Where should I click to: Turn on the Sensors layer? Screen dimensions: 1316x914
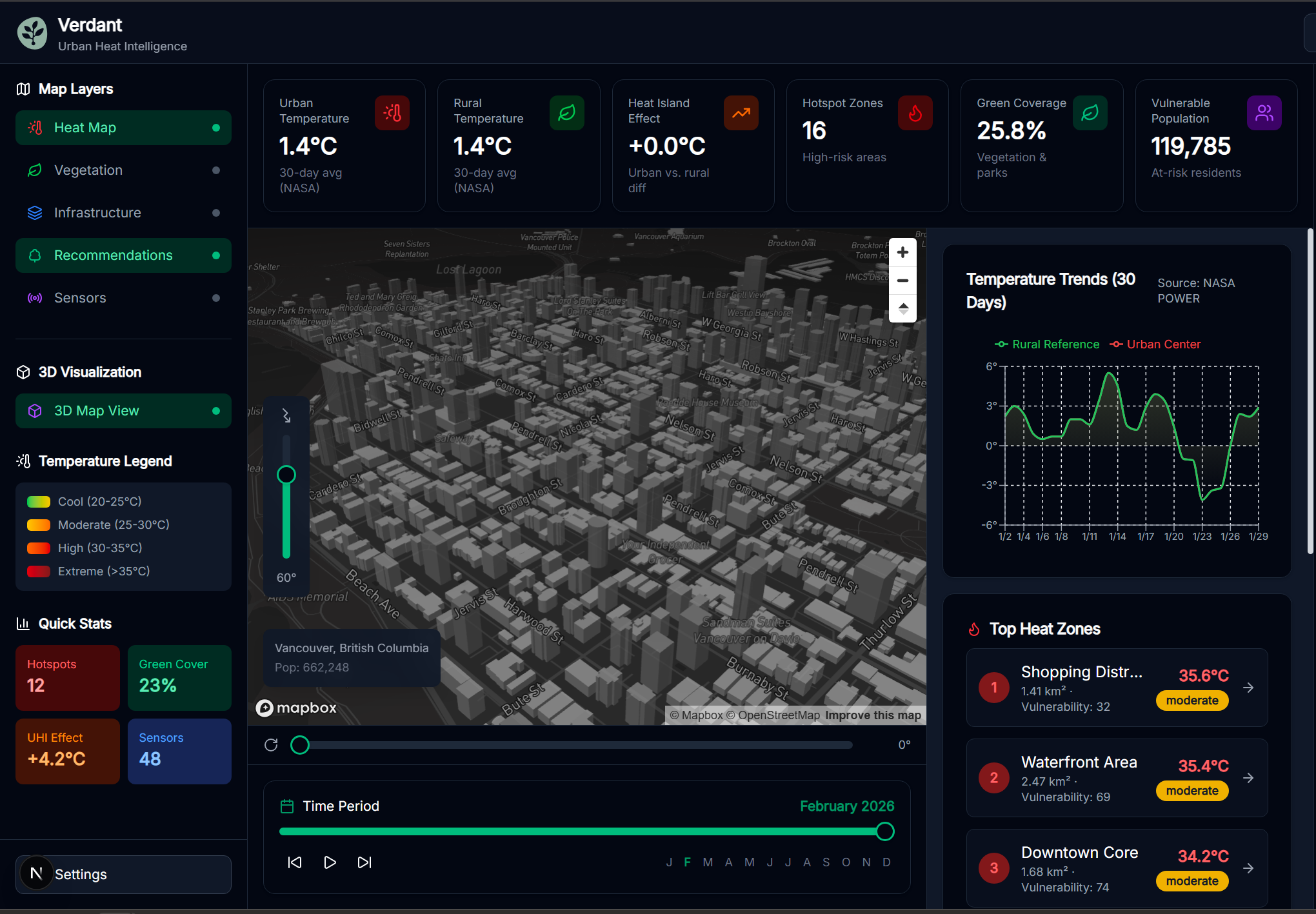[x=123, y=298]
